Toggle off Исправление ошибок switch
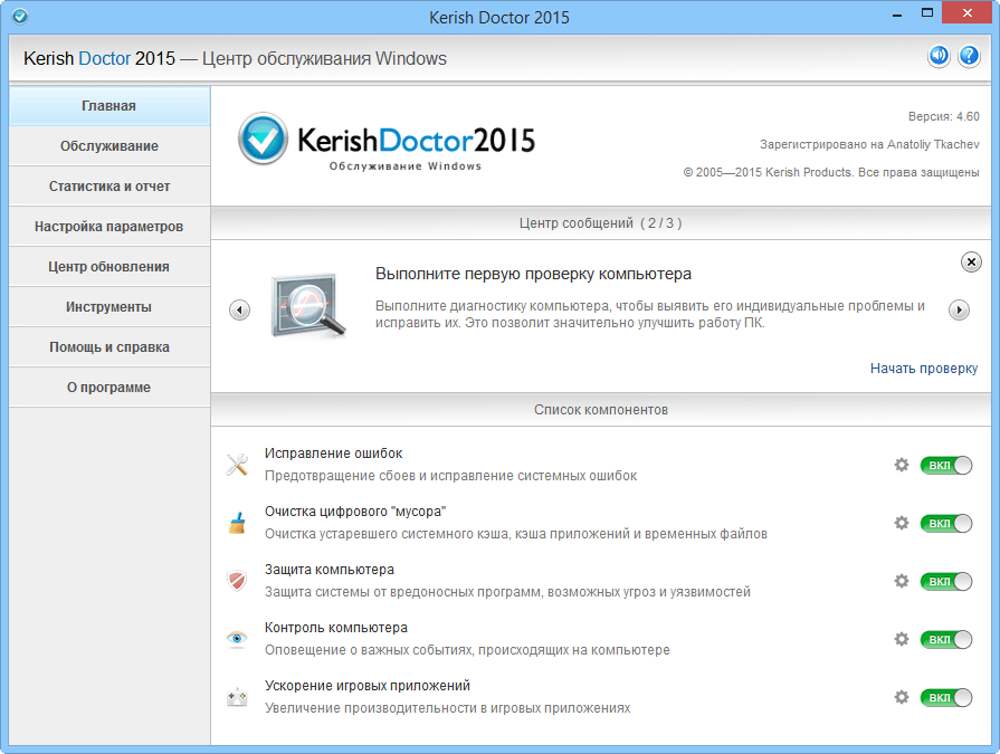Screen dimensions: 1000x754 [x=946, y=465]
